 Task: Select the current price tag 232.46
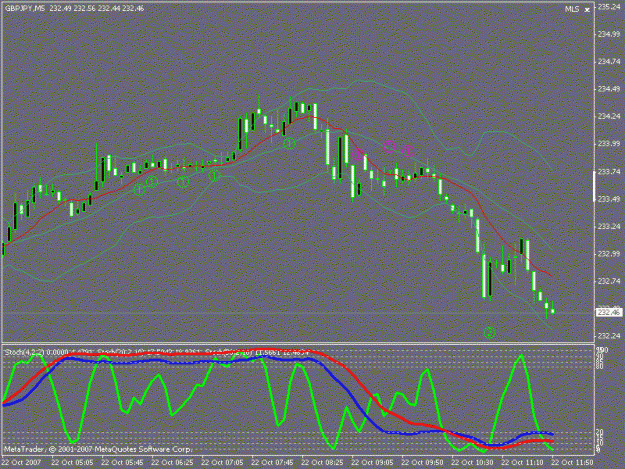tap(609, 312)
